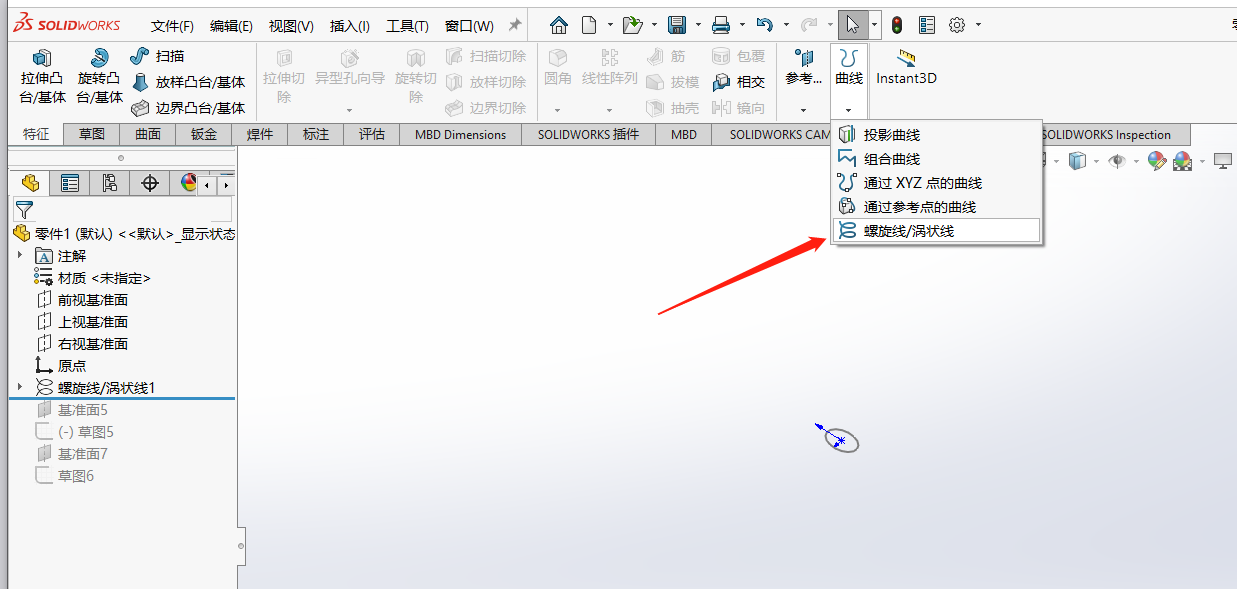Click the Intersect (相交) tool
1237x589 pixels.
(x=739, y=82)
